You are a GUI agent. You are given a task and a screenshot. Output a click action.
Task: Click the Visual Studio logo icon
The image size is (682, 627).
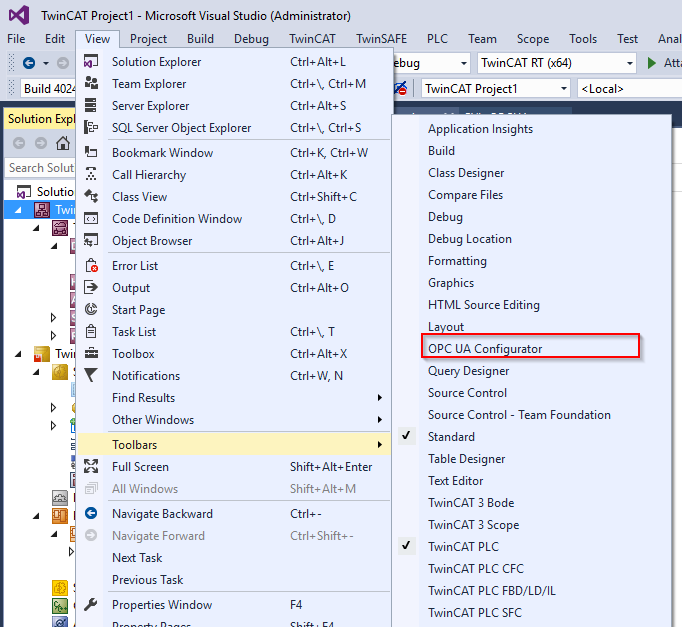coord(19,15)
